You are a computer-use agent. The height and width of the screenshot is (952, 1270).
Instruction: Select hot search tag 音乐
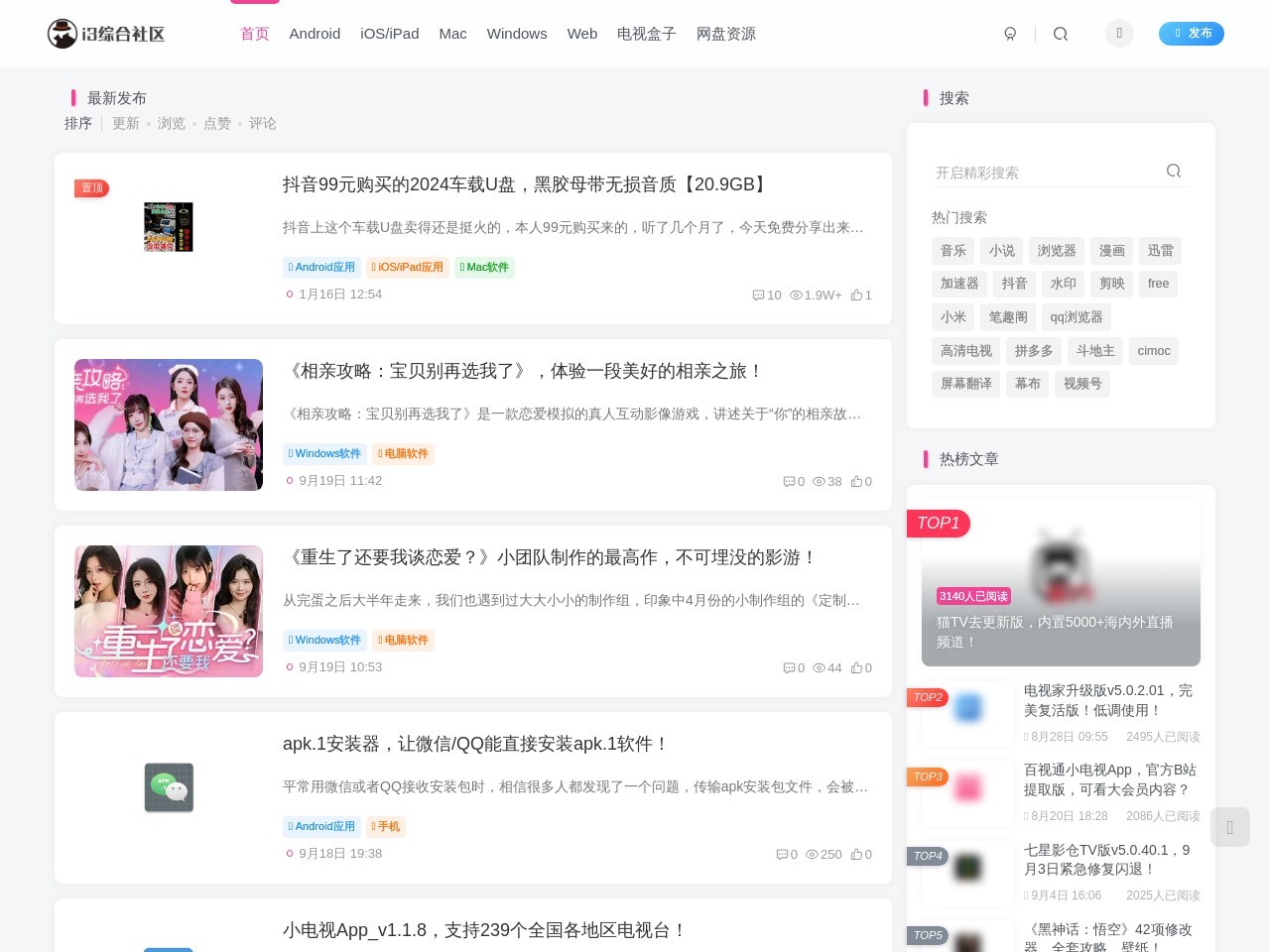pyautogui.click(x=953, y=251)
